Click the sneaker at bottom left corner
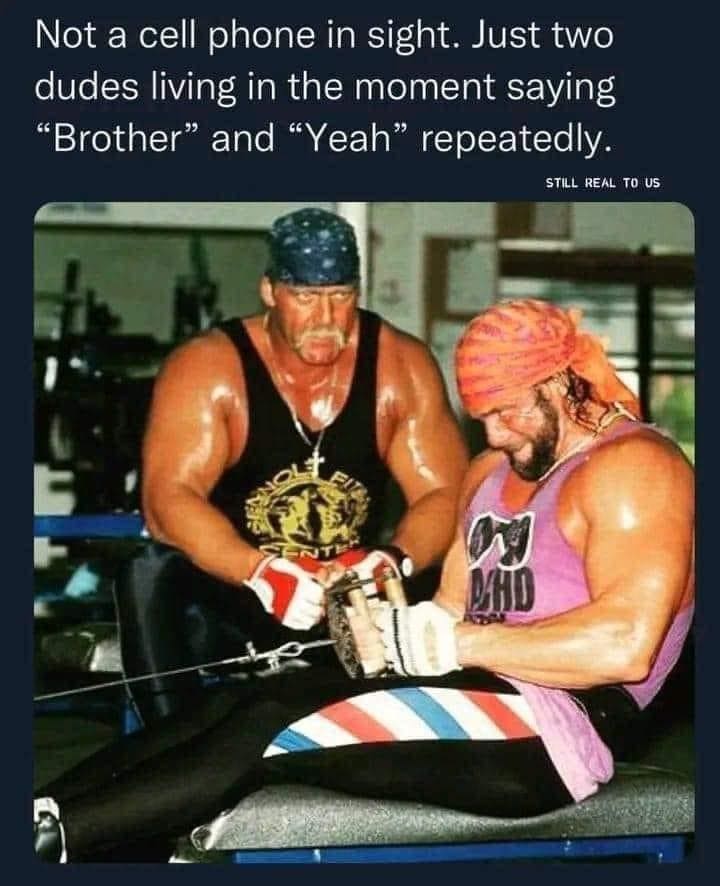720x886 pixels. point(49,828)
